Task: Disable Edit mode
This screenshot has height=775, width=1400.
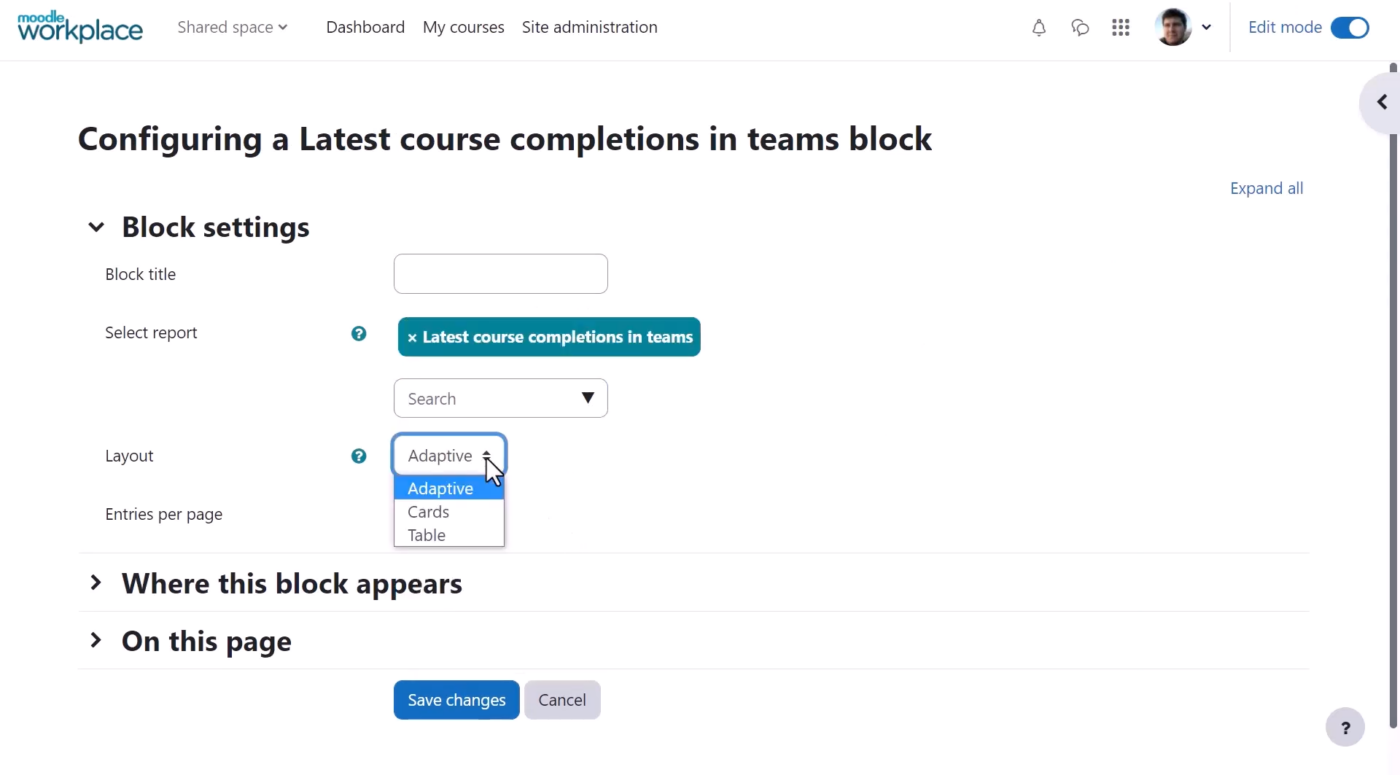Action: [x=1350, y=27]
